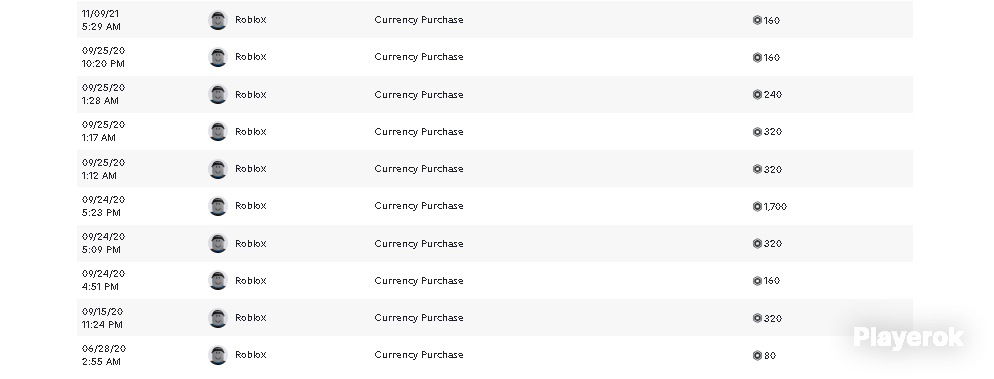Image resolution: width=994 pixels, height=379 pixels.
Task: Click the Robux icon next to 240
Action: point(757,94)
